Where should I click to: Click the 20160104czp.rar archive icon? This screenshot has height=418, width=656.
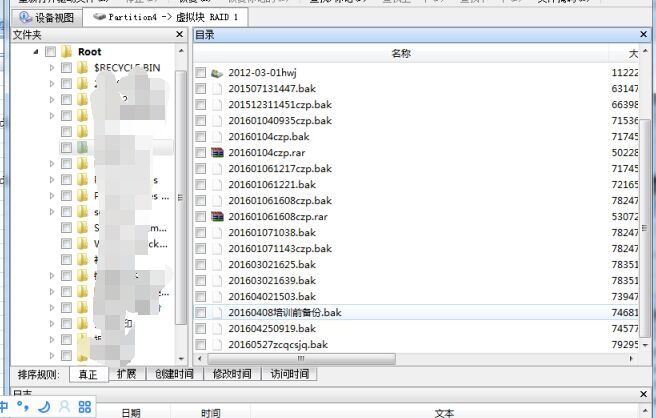[x=217, y=152]
